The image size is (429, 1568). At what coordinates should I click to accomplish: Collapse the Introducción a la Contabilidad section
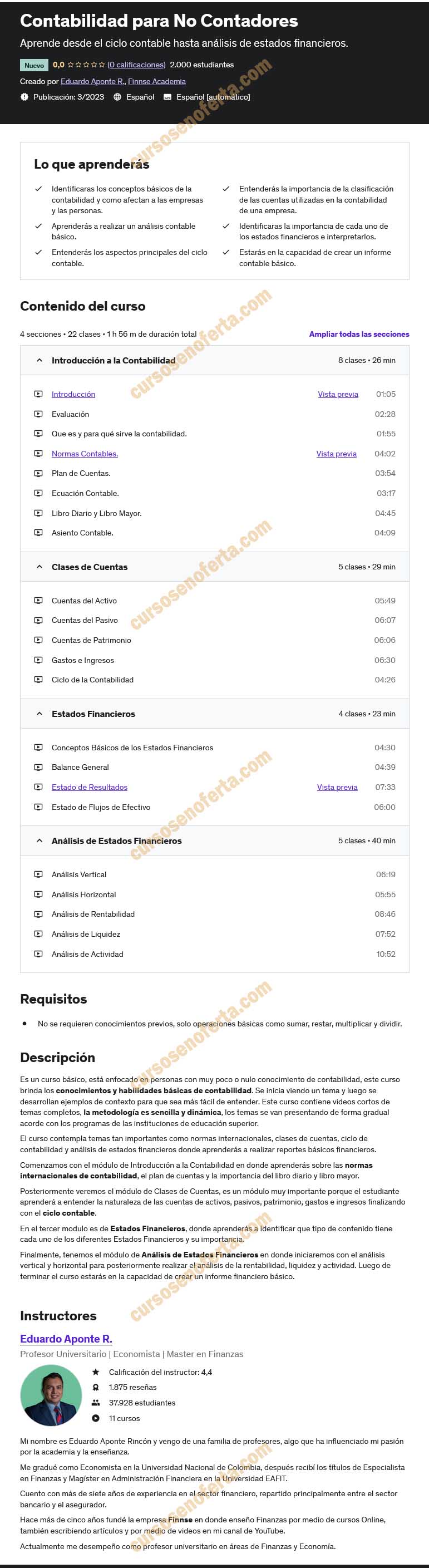click(39, 360)
